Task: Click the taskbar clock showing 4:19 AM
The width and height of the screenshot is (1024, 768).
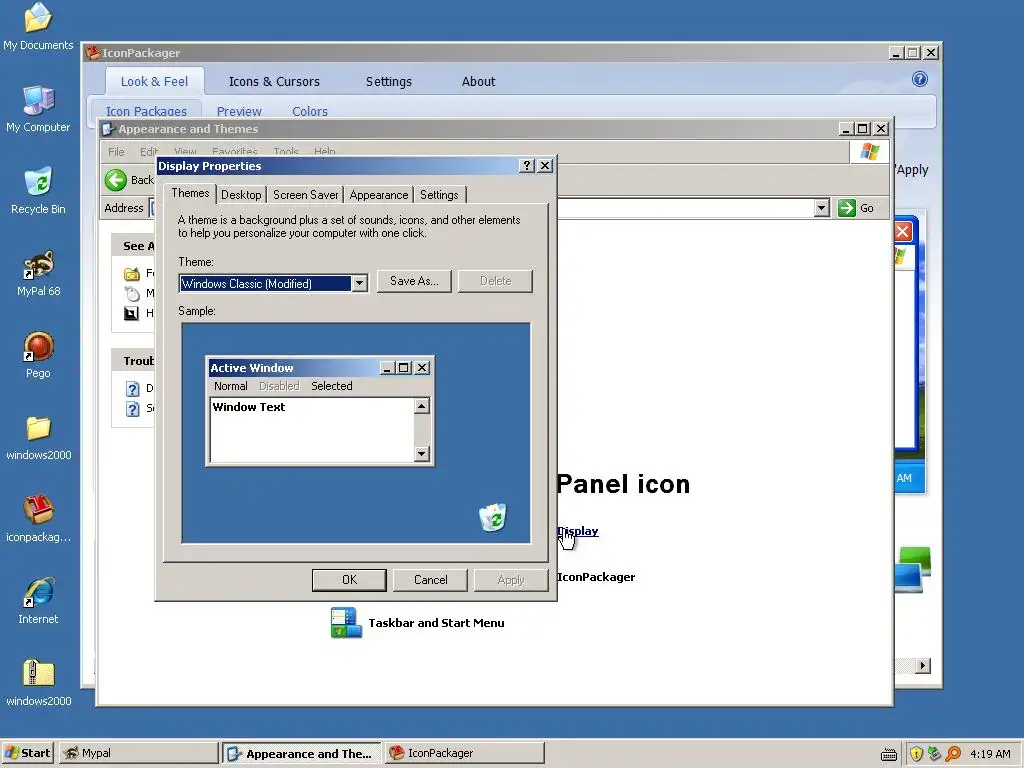Action: tap(991, 754)
